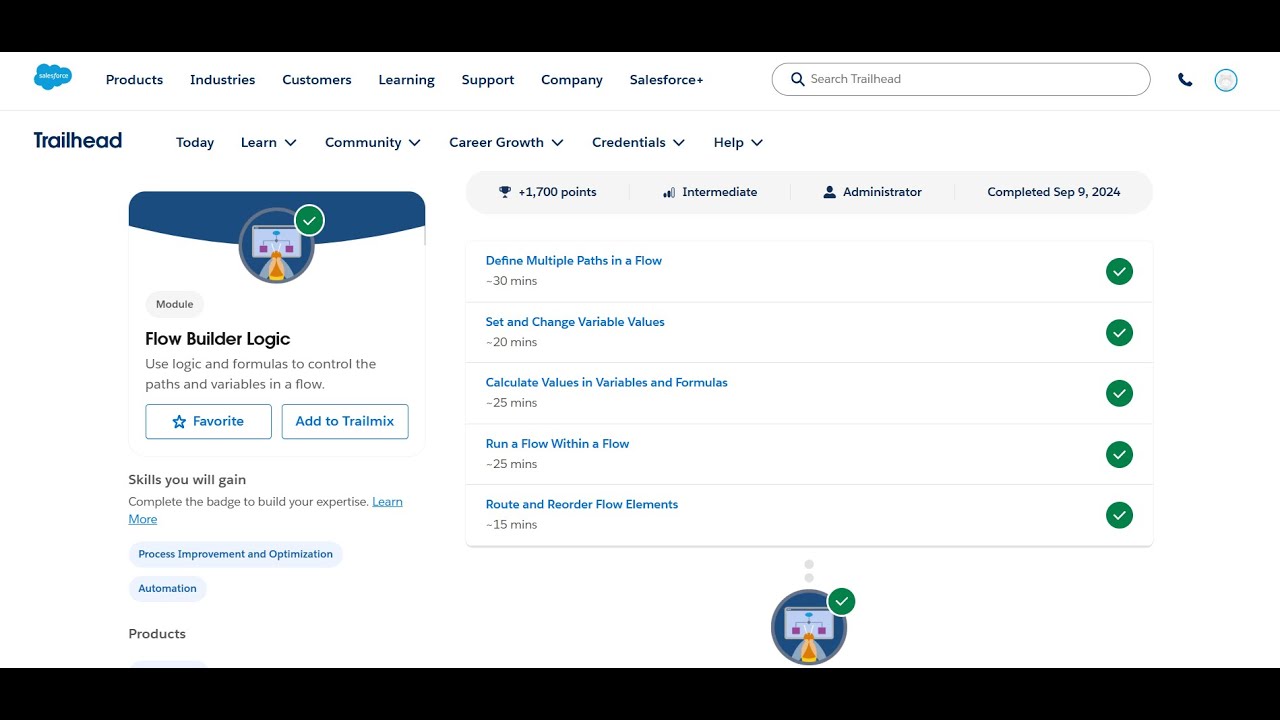This screenshot has width=1280, height=720.
Task: Click the Skills you will gain heading
Action: point(187,480)
